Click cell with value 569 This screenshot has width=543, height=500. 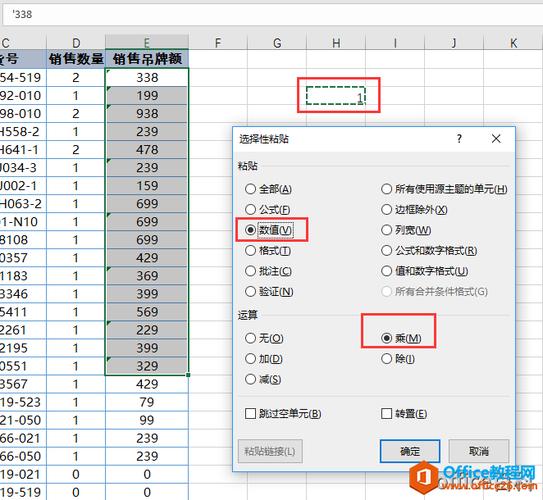147,312
